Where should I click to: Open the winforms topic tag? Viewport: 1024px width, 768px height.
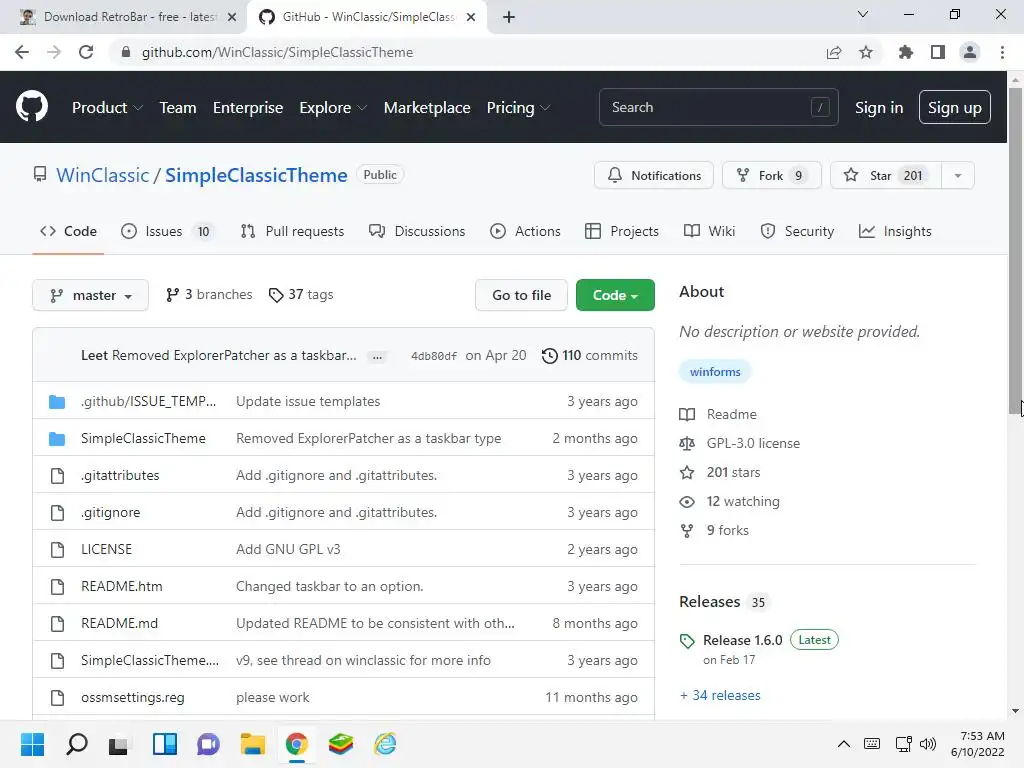pyautogui.click(x=715, y=372)
